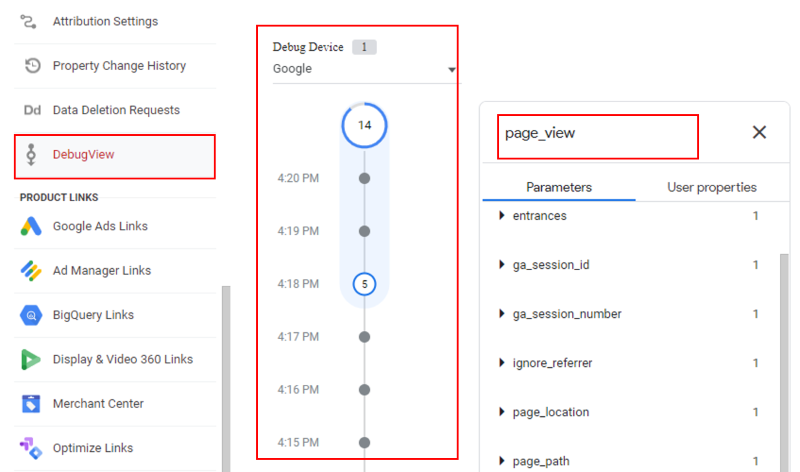800x472 pixels.
Task: Expand the ga_session_id parameter
Action: [x=502, y=265]
